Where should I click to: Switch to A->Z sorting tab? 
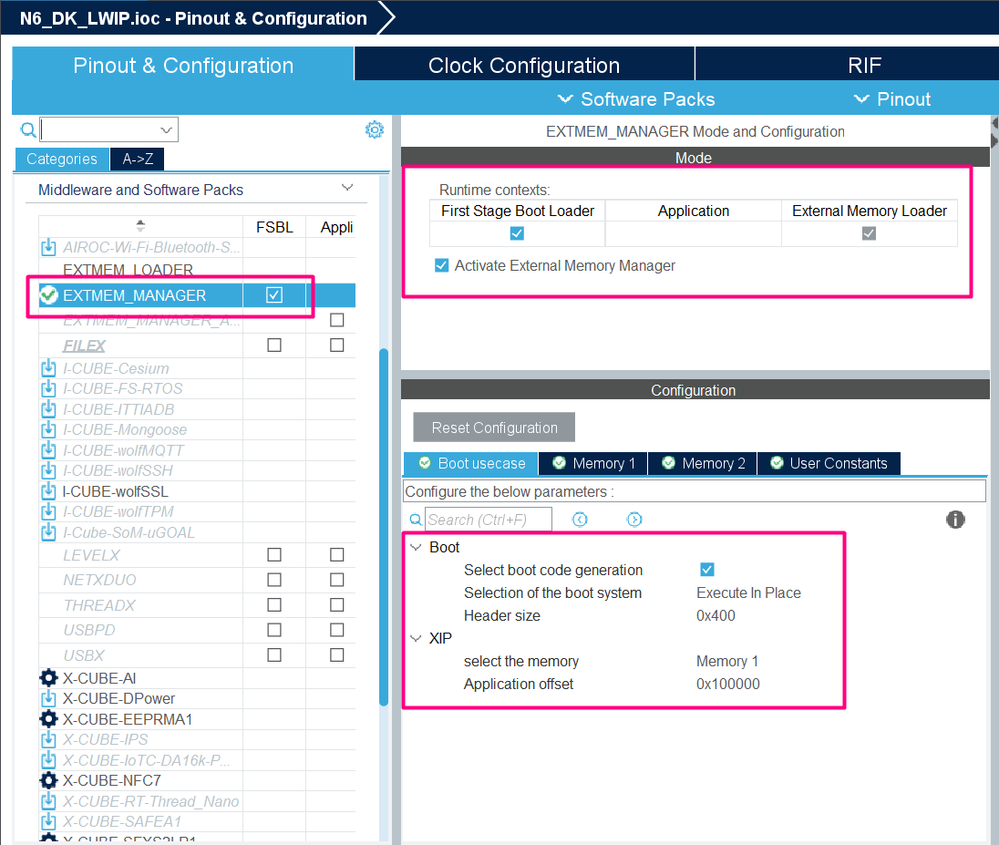tap(138, 159)
